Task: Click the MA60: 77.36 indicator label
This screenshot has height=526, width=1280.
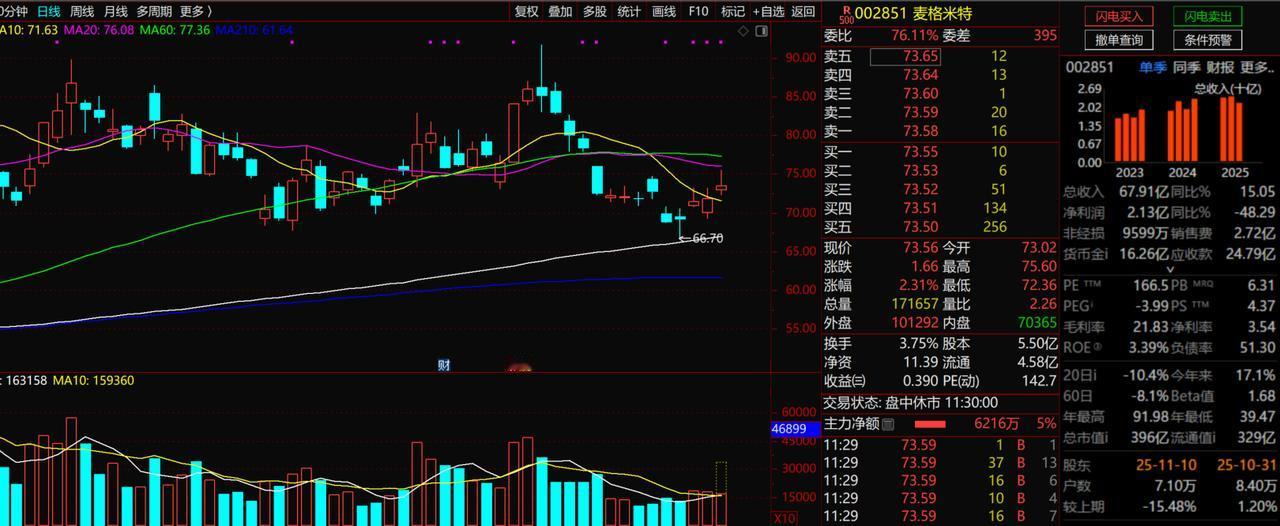Action: pyautogui.click(x=175, y=31)
